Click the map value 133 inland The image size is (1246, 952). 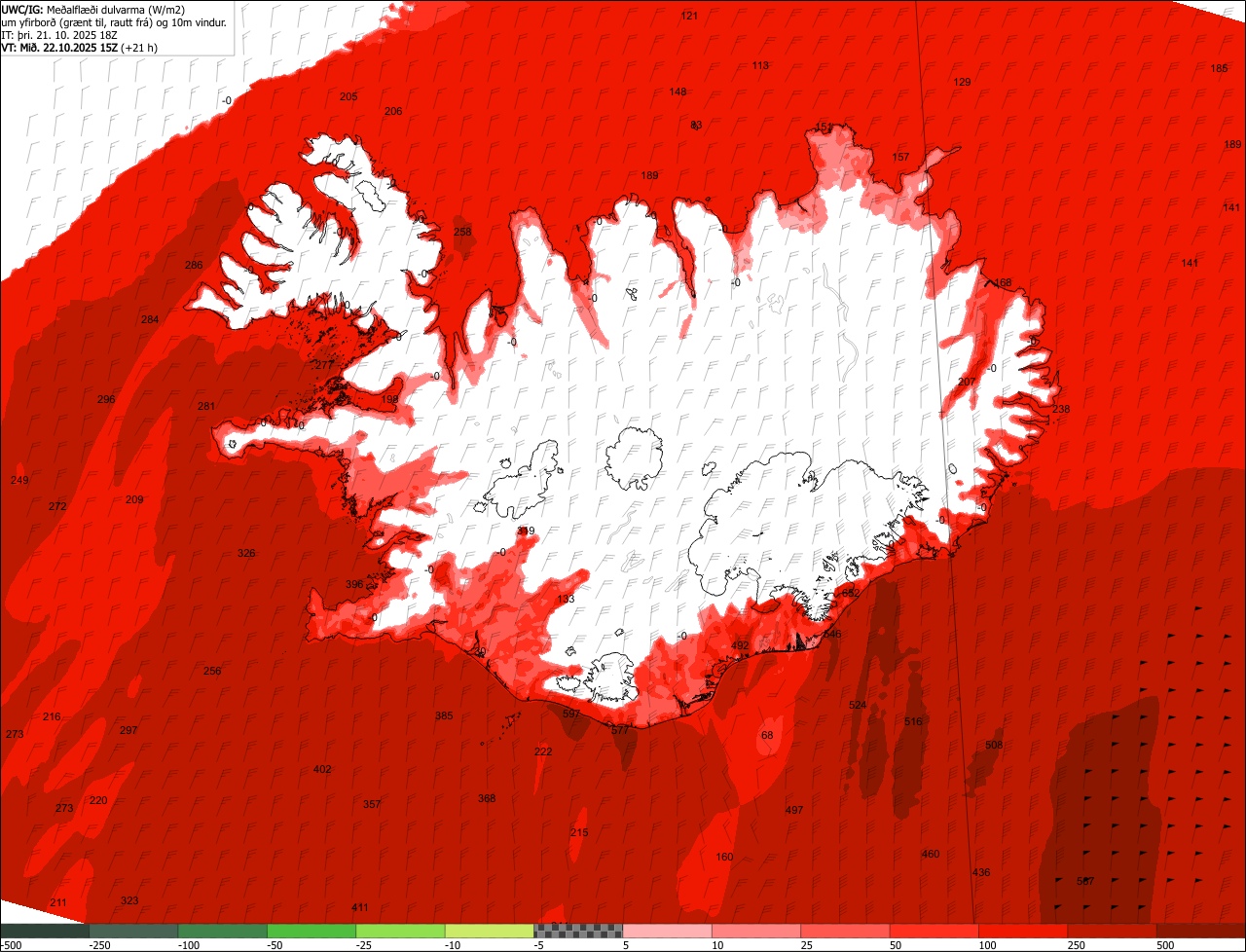(x=566, y=599)
